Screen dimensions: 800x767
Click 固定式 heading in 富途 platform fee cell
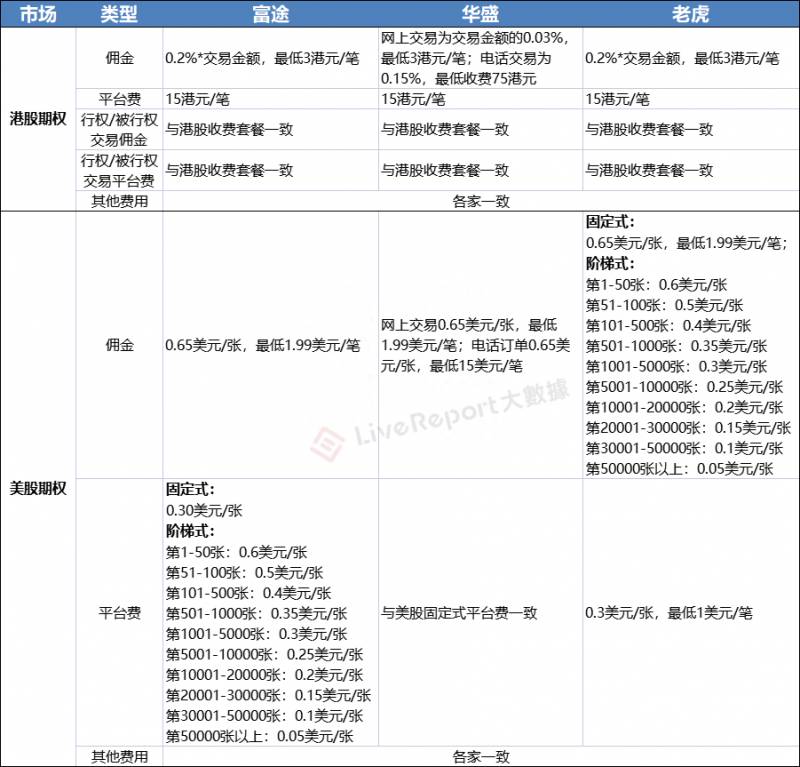coord(190,489)
